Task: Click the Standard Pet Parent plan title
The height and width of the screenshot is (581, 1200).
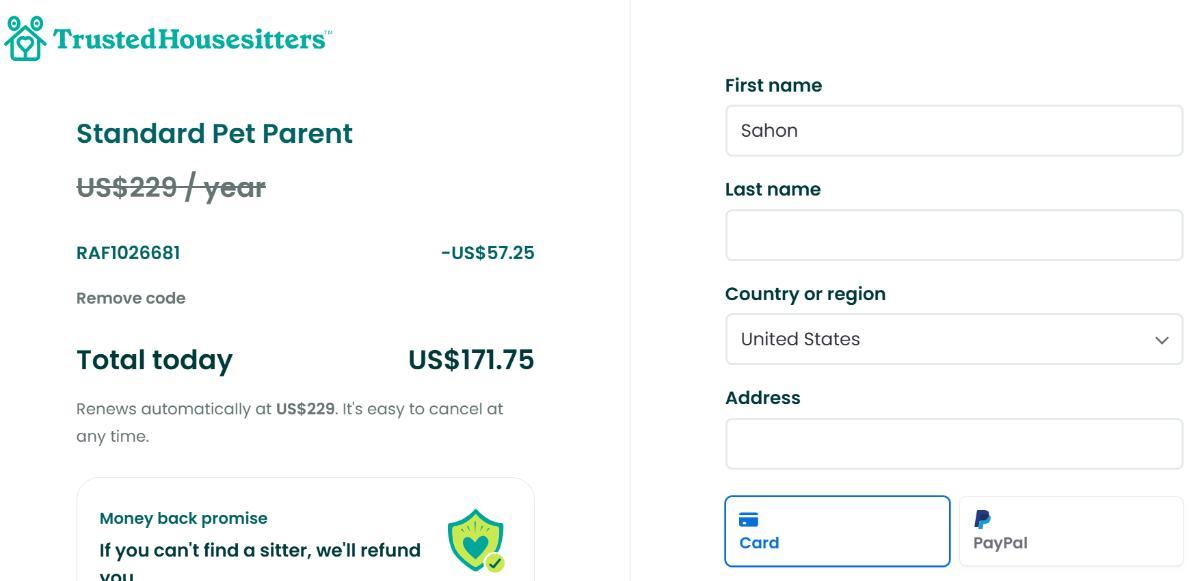Action: point(214,134)
